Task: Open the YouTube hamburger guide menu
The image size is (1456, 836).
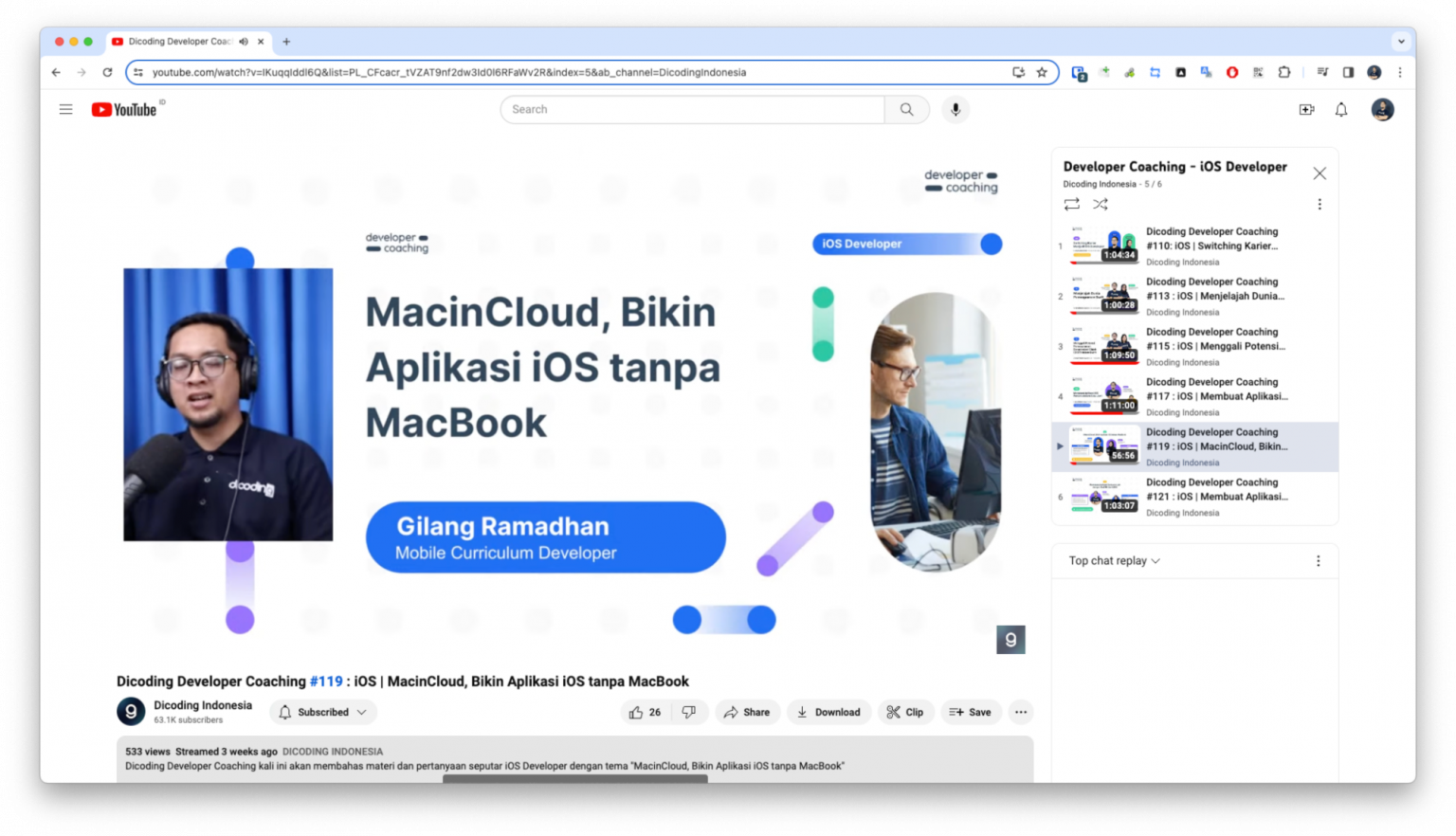Action: 65,109
